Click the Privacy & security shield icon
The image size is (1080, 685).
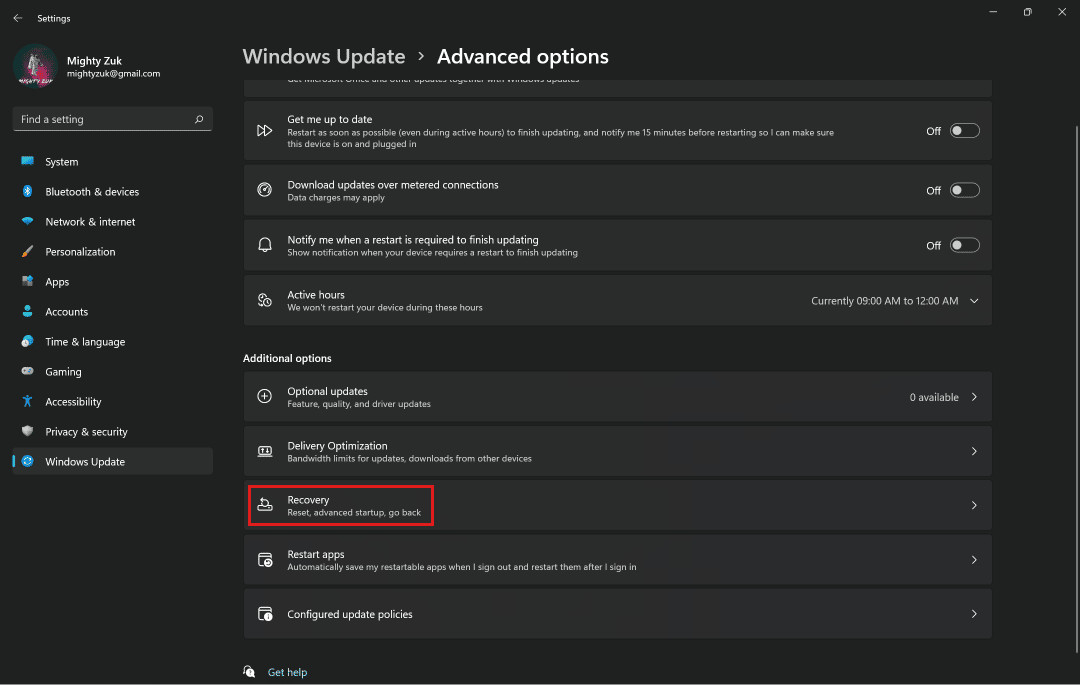[x=28, y=431]
